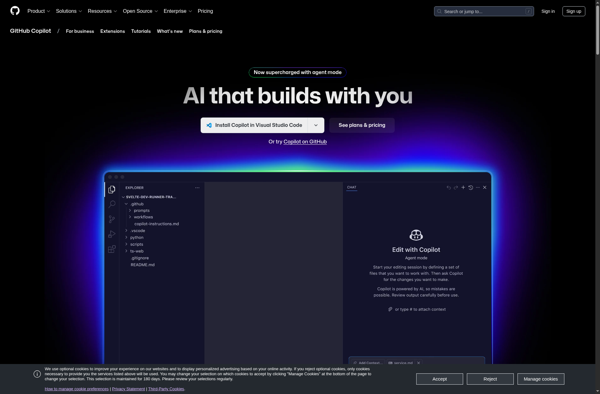This screenshot has width=600, height=394.
Task: Open Extensions icon in activity bar
Action: (112, 249)
